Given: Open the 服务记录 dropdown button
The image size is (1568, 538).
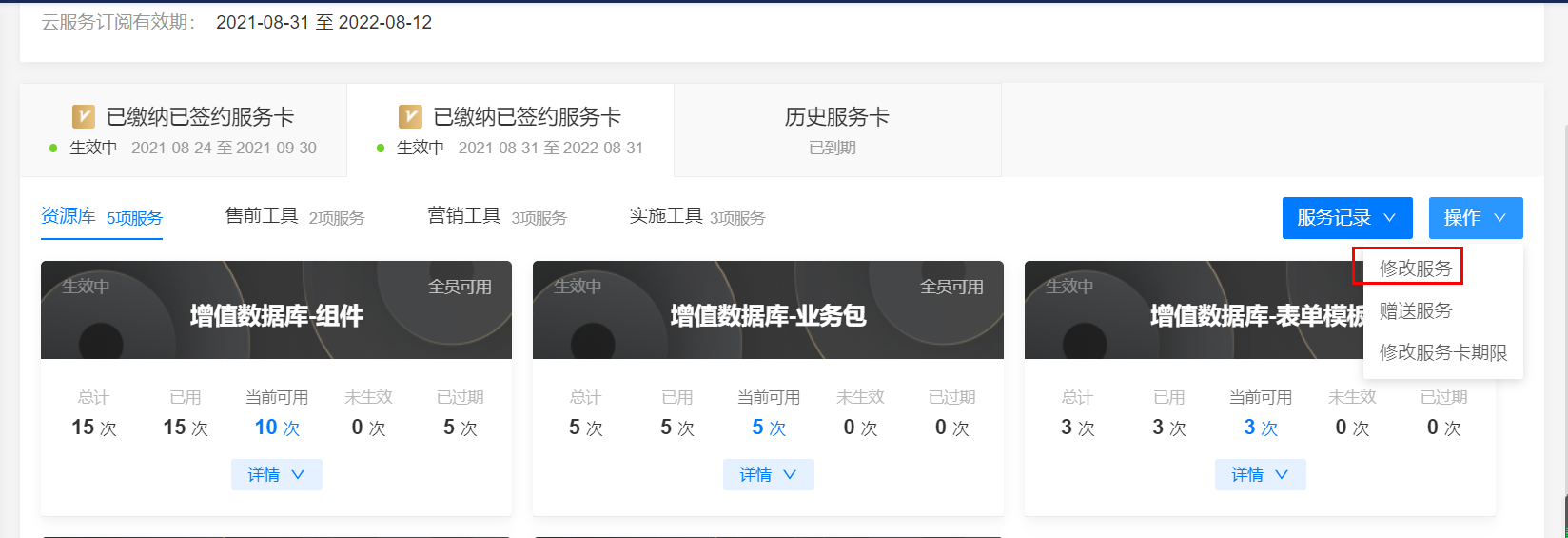Looking at the screenshot, I should [1347, 218].
